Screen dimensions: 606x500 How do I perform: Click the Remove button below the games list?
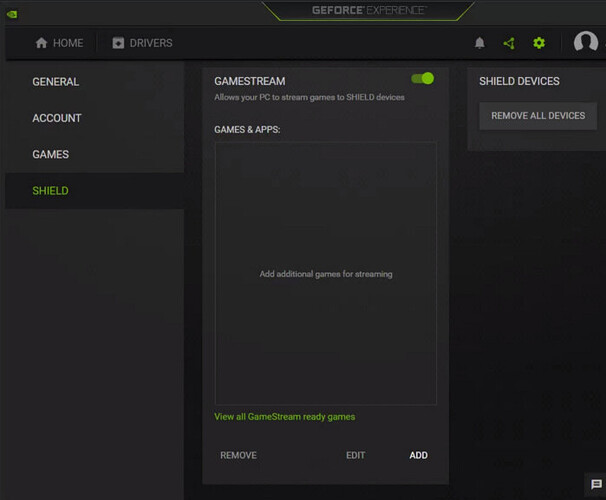click(x=238, y=455)
